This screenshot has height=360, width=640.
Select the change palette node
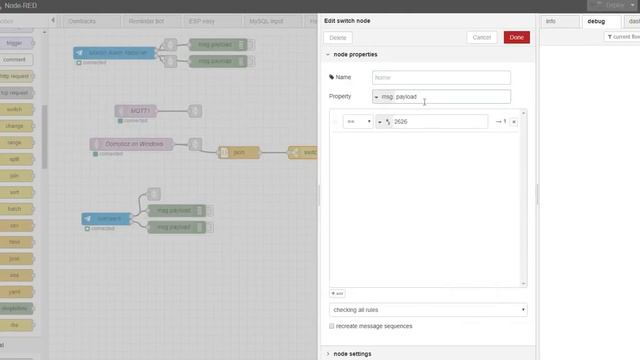click(16, 126)
